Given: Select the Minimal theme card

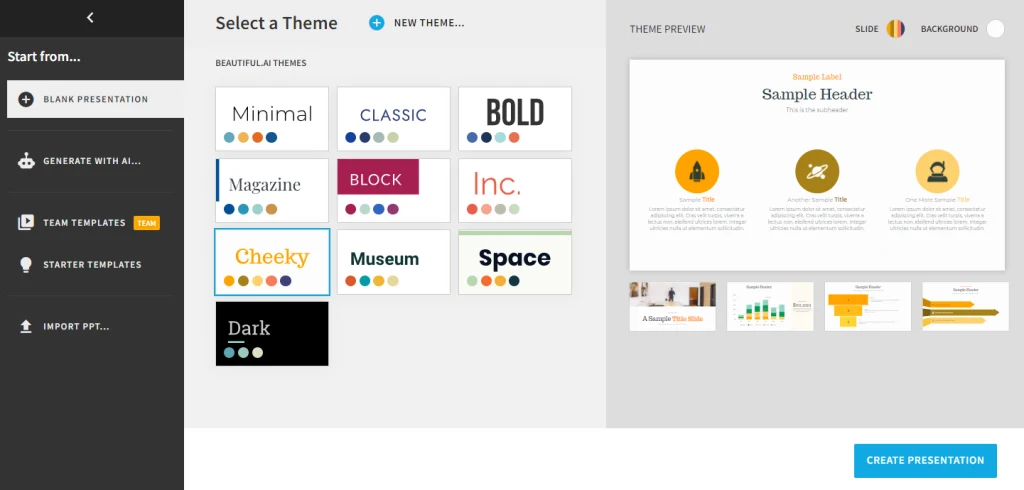Looking at the screenshot, I should (x=272, y=118).
